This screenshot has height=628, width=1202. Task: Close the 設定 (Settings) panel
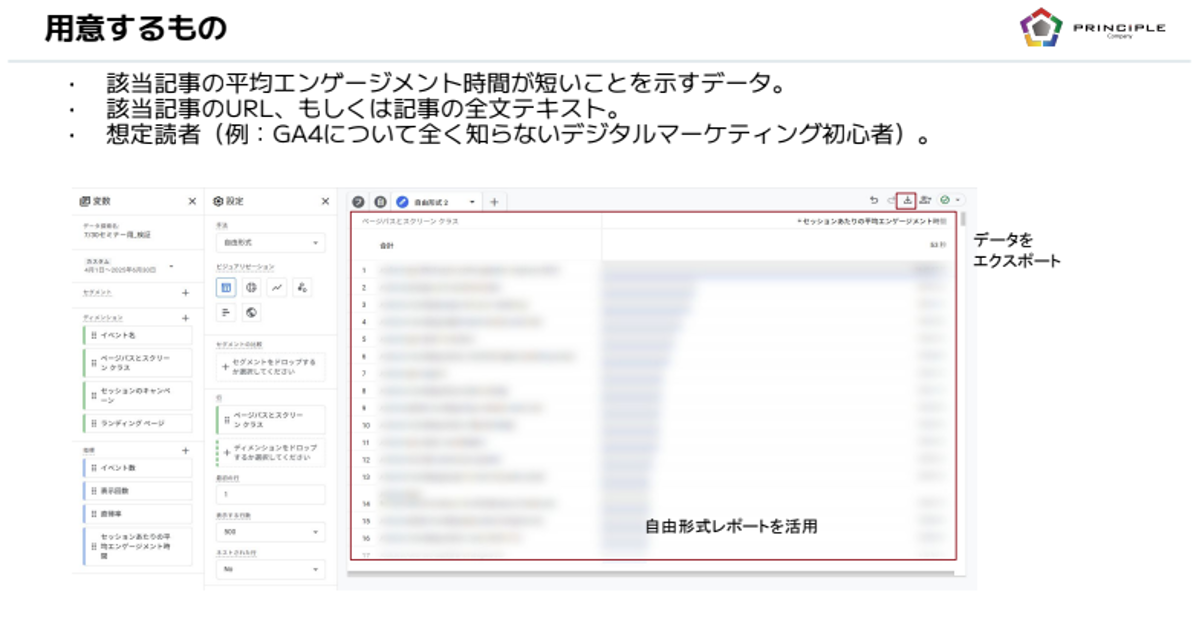pos(324,201)
